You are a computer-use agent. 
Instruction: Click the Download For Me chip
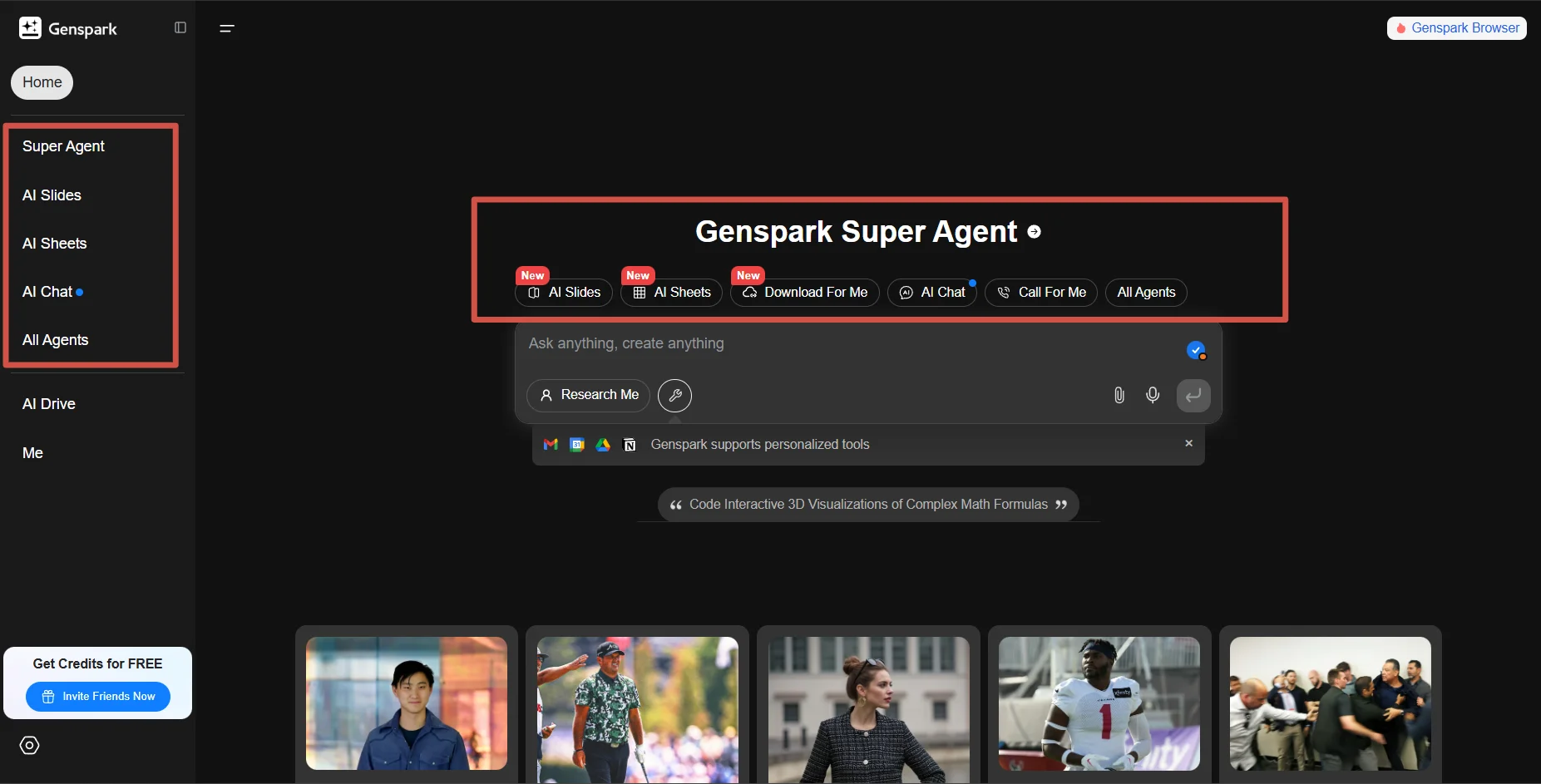tap(804, 293)
